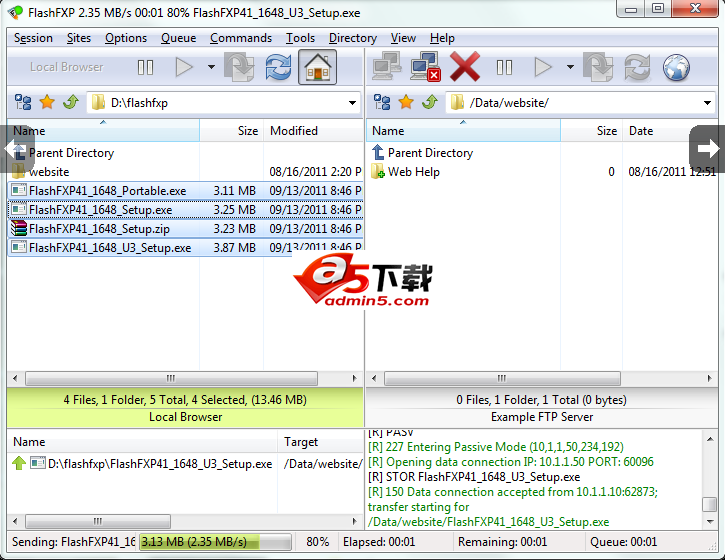725x560 pixels.
Task: Refresh the local browser listing
Action: (x=278, y=68)
